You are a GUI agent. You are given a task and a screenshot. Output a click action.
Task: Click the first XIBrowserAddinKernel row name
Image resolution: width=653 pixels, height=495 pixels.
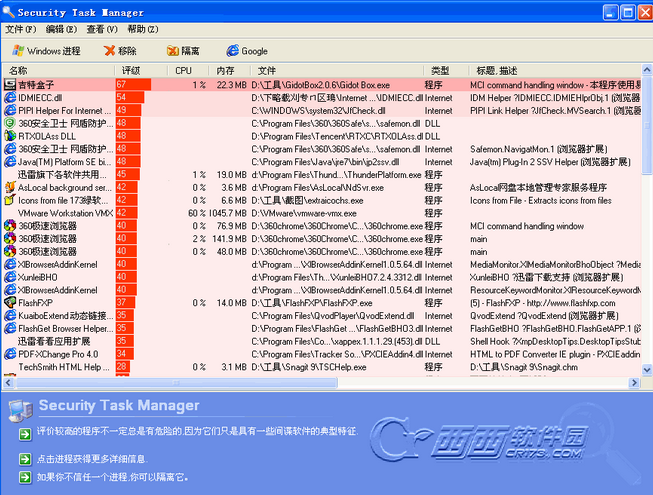pos(57,265)
